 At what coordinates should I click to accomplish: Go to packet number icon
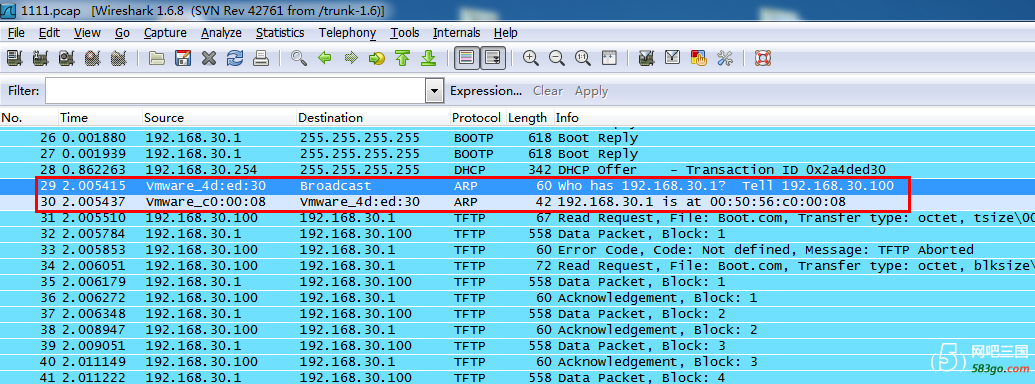point(377,58)
